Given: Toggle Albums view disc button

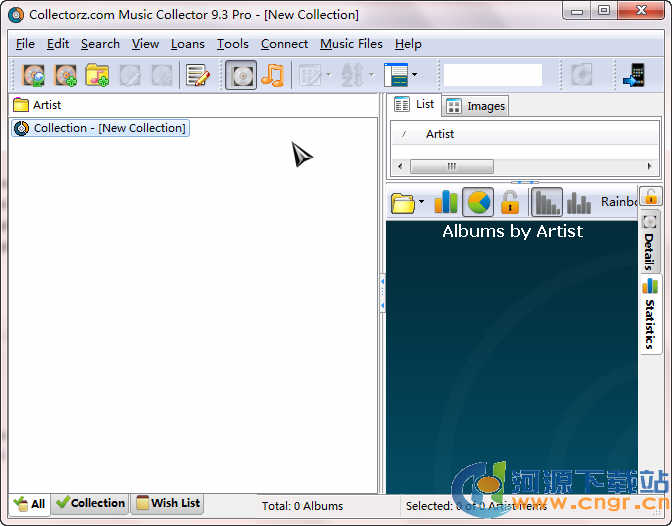Looking at the screenshot, I should [241, 75].
